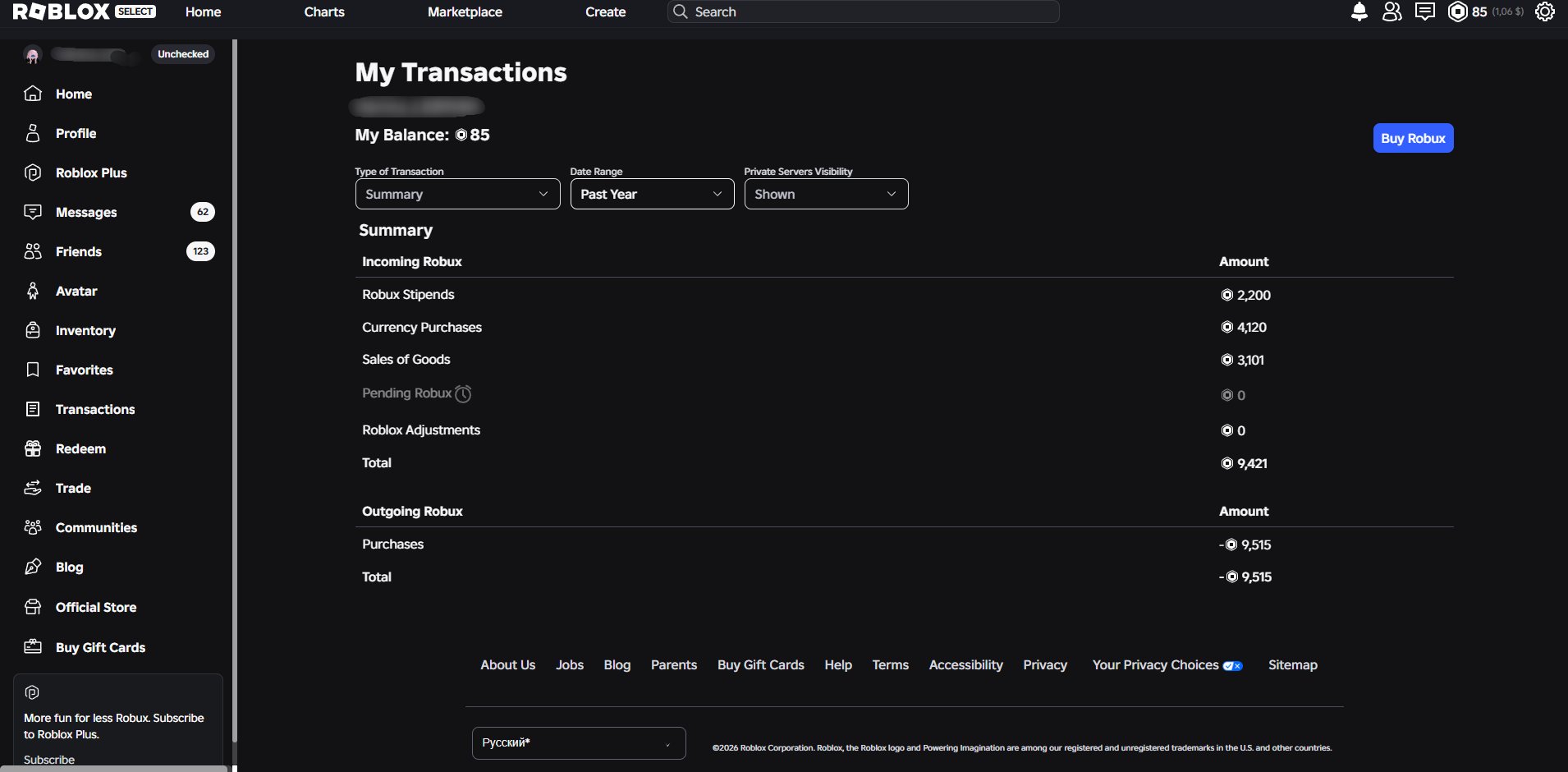Click the Trade arrows icon in sidebar
1568x772 pixels.
click(x=33, y=488)
